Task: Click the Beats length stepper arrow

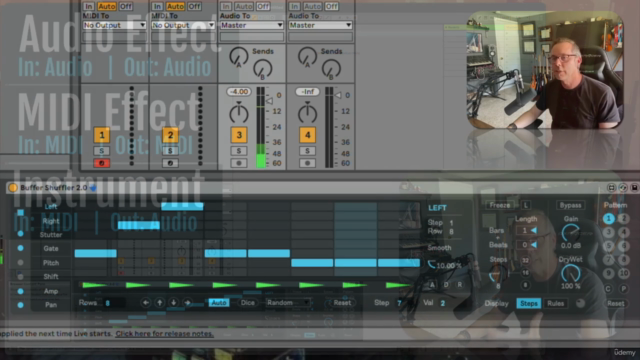Action: (x=533, y=244)
